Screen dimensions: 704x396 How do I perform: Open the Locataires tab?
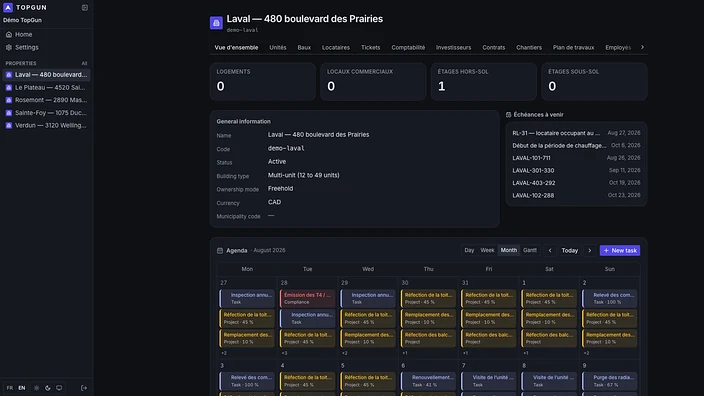pyautogui.click(x=336, y=48)
